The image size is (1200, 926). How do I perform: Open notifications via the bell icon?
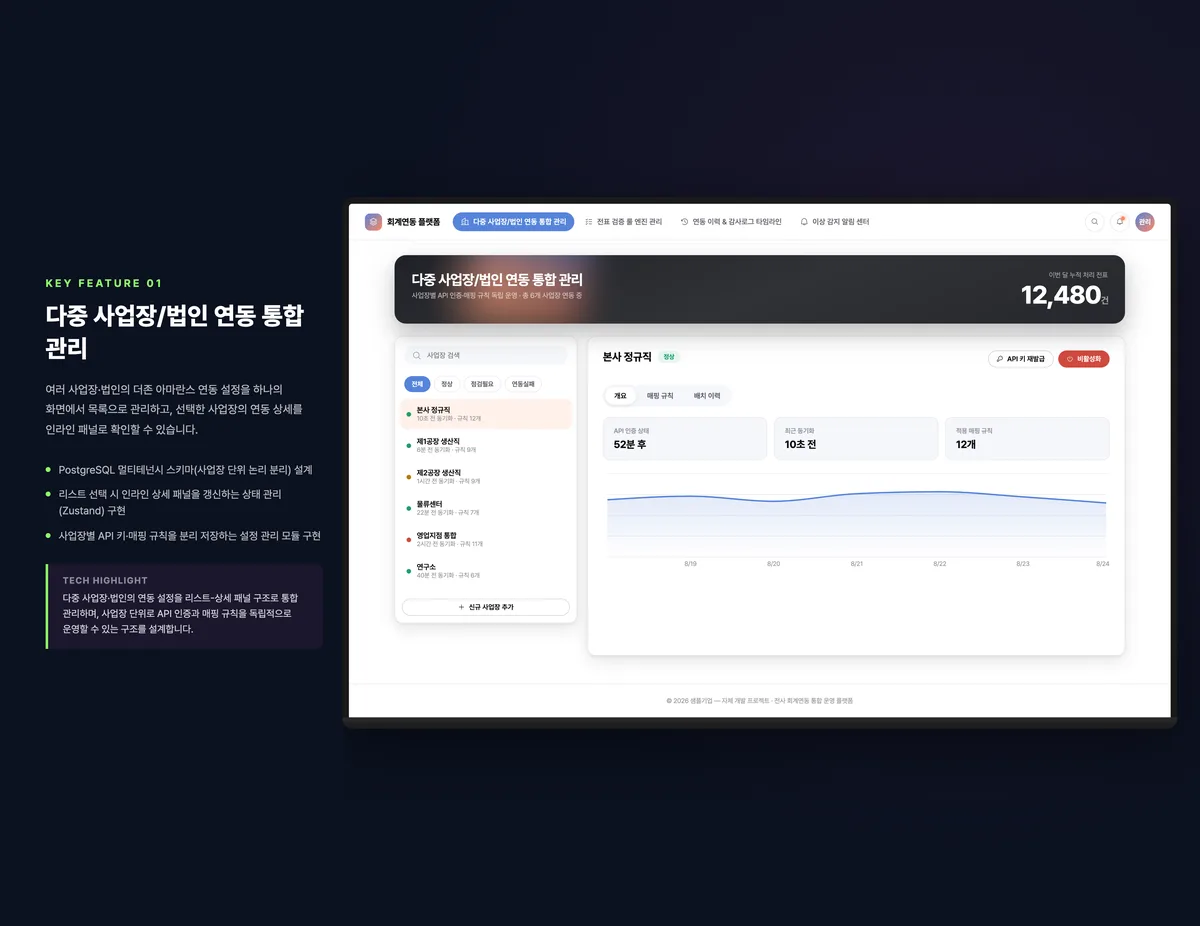(x=1120, y=222)
